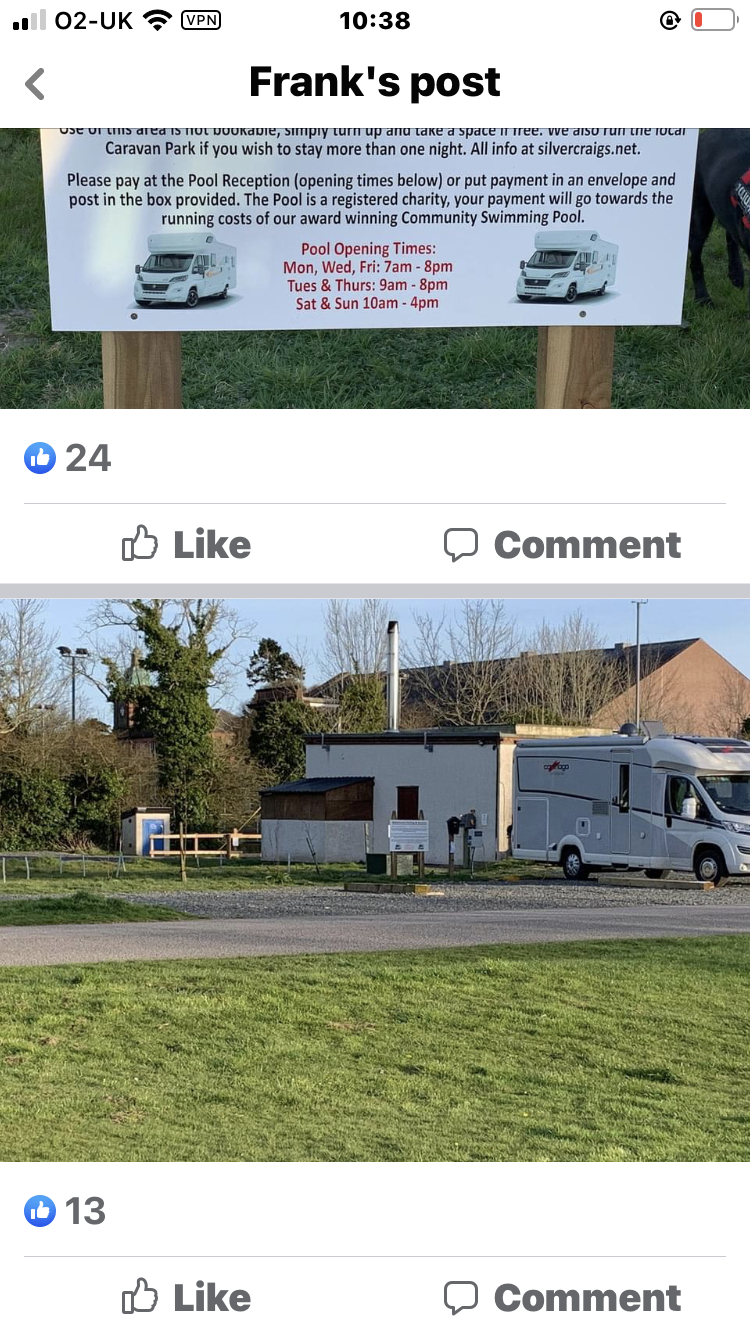This screenshot has width=750, height=1334.
Task: Like the parked motorhome photo
Action: (186, 1298)
